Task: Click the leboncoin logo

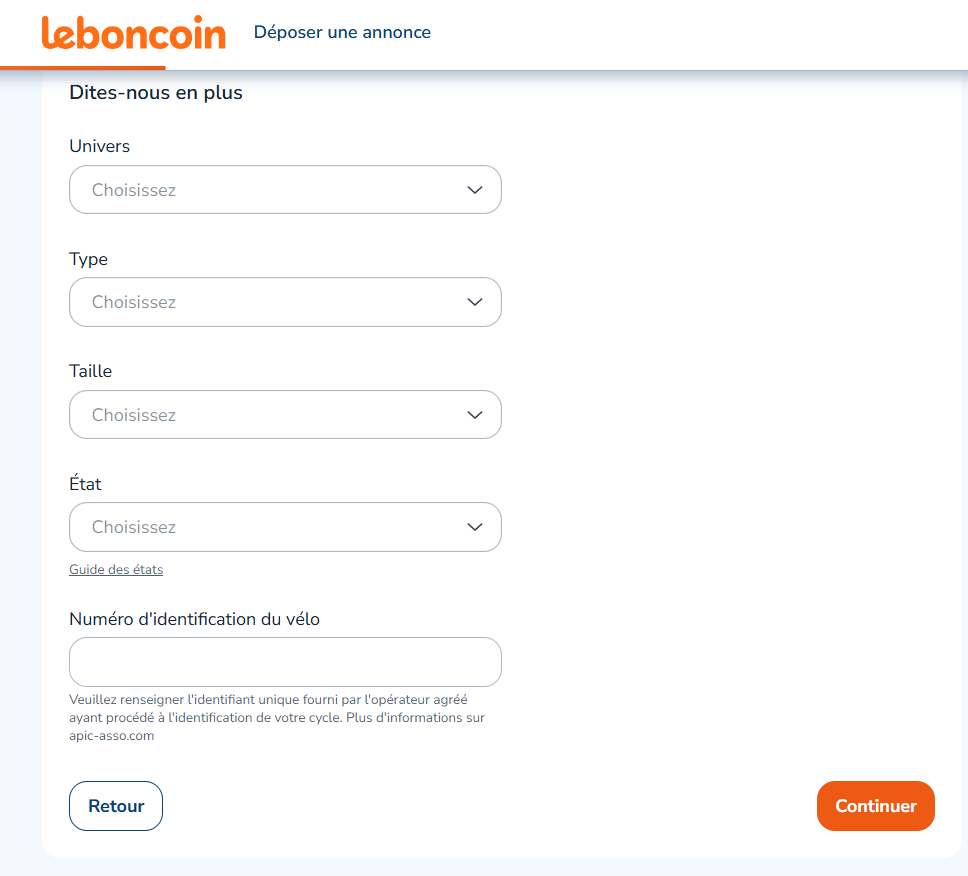Action: (x=133, y=32)
